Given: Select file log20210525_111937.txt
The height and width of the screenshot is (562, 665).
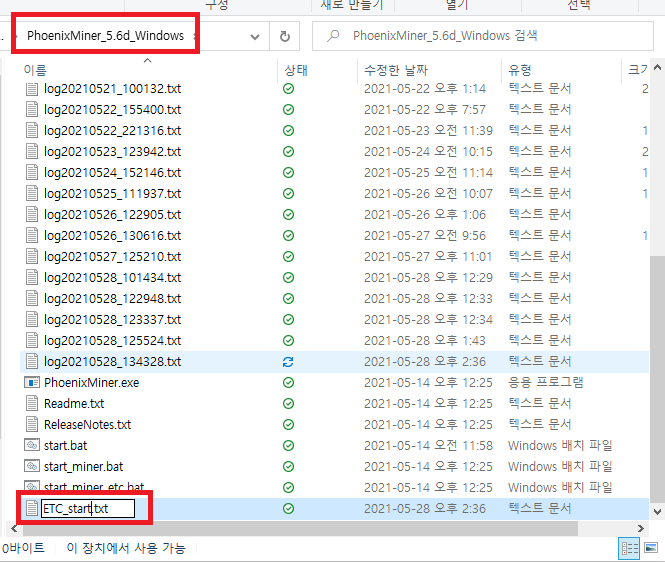Looking at the screenshot, I should tap(112, 193).
